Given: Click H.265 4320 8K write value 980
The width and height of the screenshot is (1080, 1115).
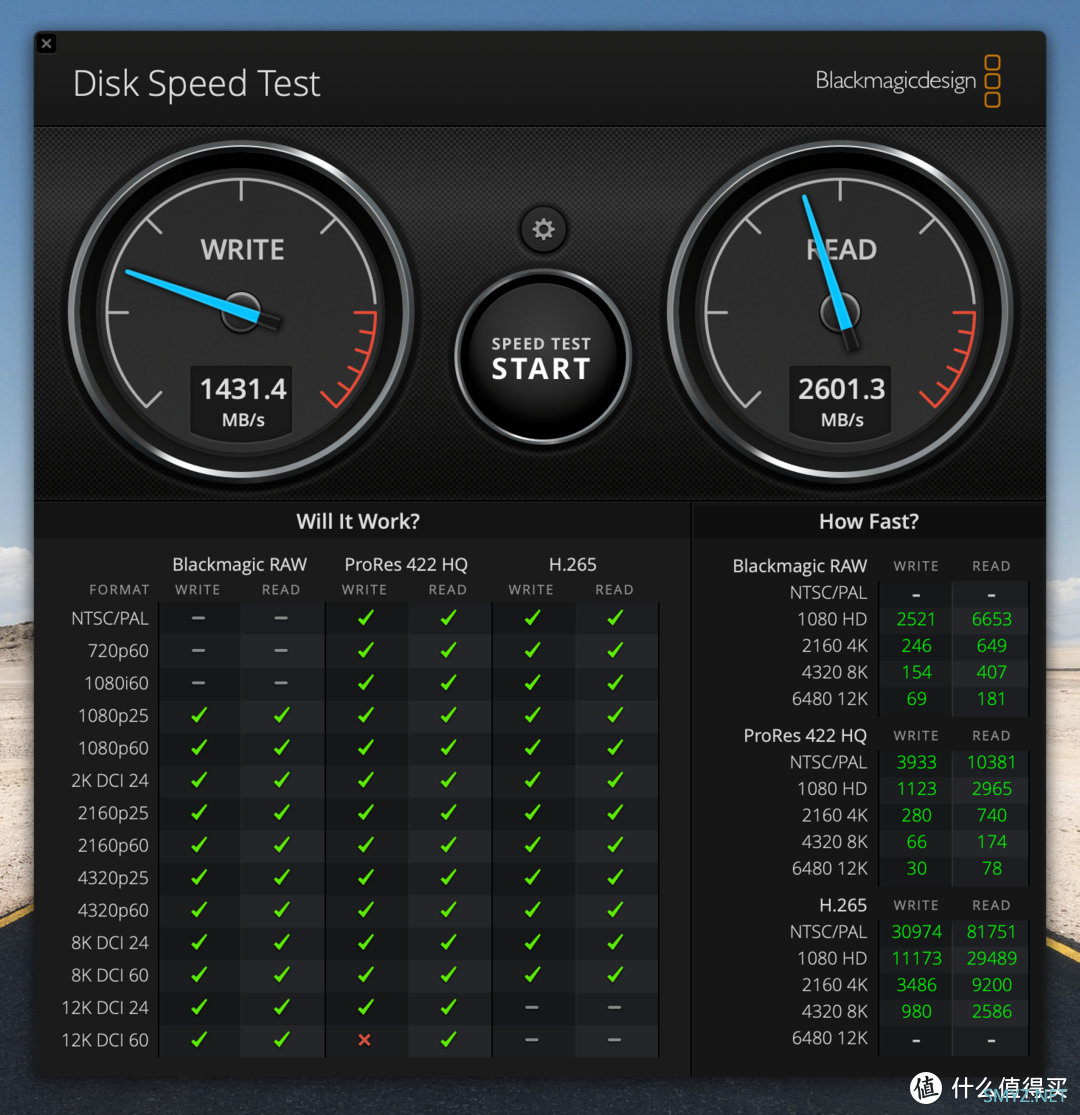Looking at the screenshot, I should click(916, 1011).
